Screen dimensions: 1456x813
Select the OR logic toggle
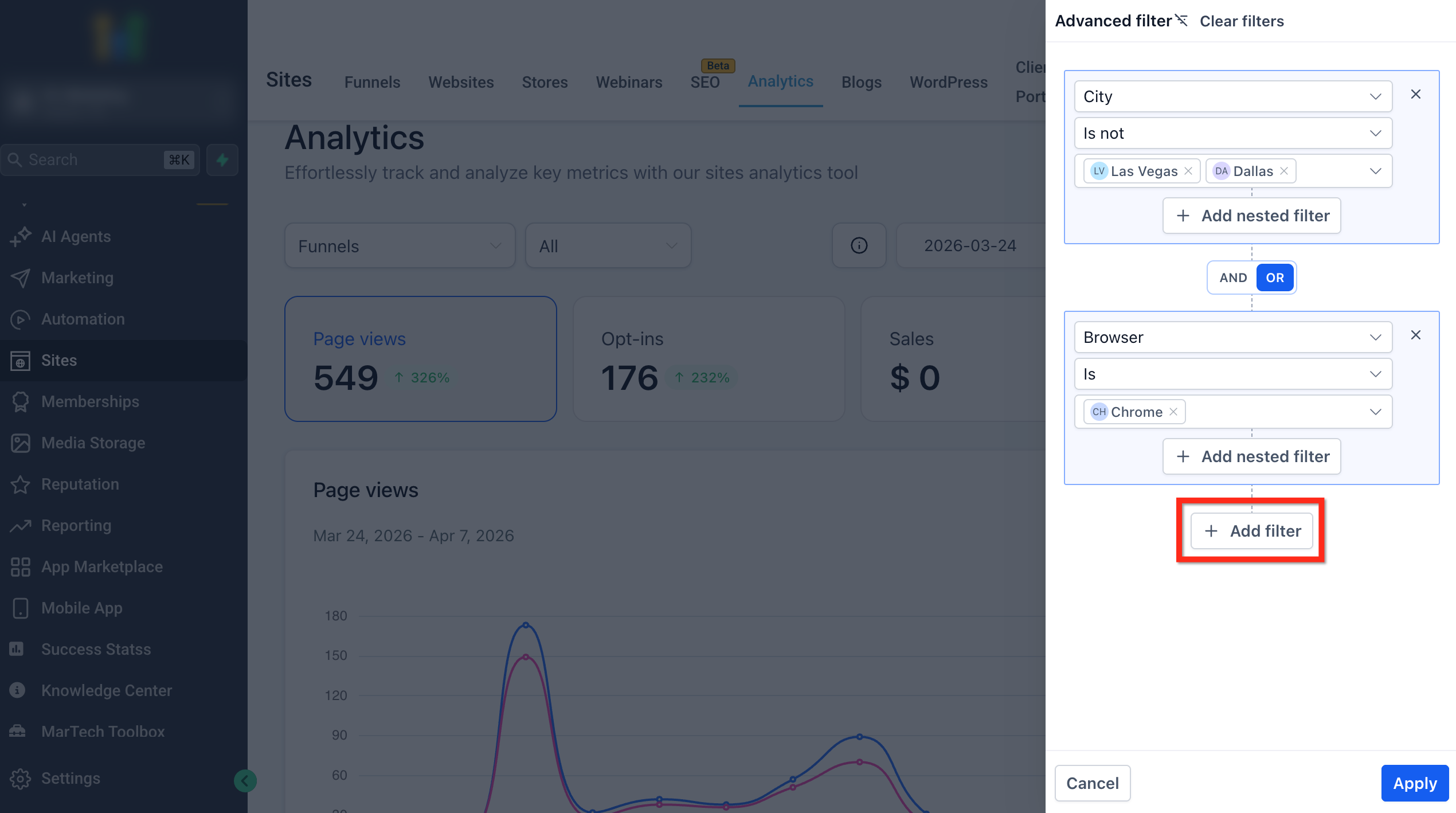tap(1274, 278)
